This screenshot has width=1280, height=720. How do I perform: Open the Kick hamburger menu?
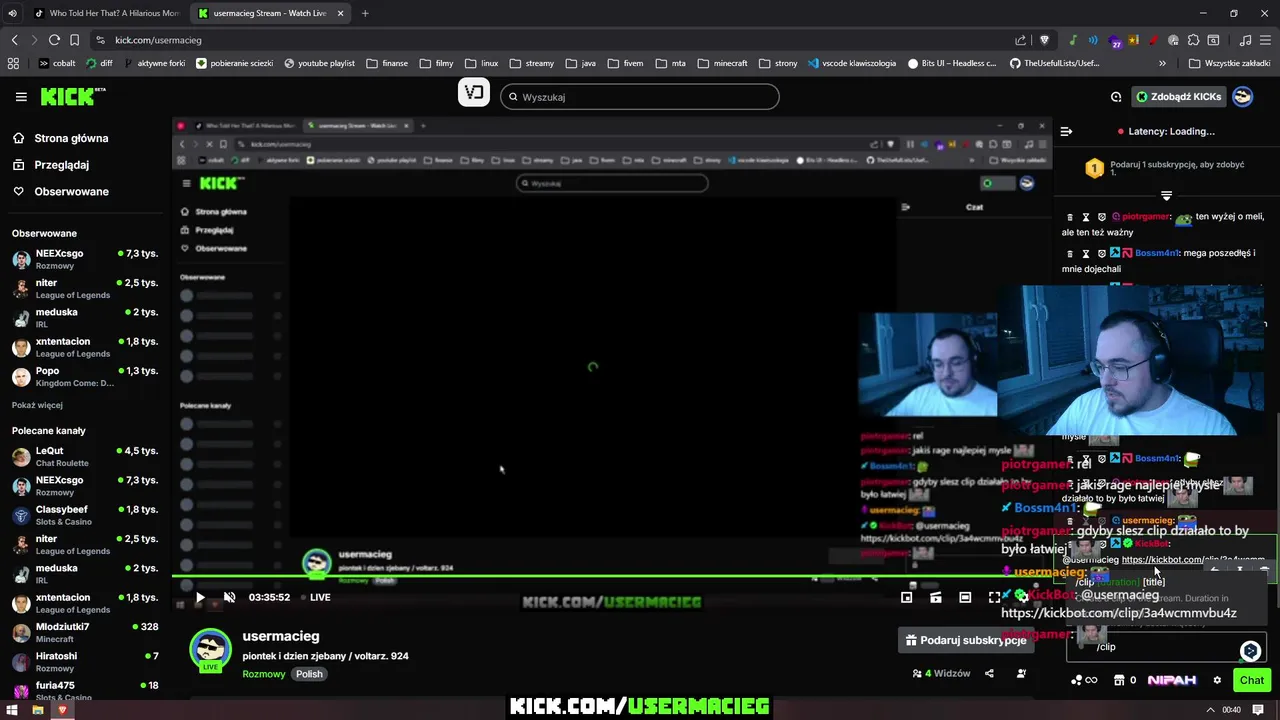pos(21,97)
